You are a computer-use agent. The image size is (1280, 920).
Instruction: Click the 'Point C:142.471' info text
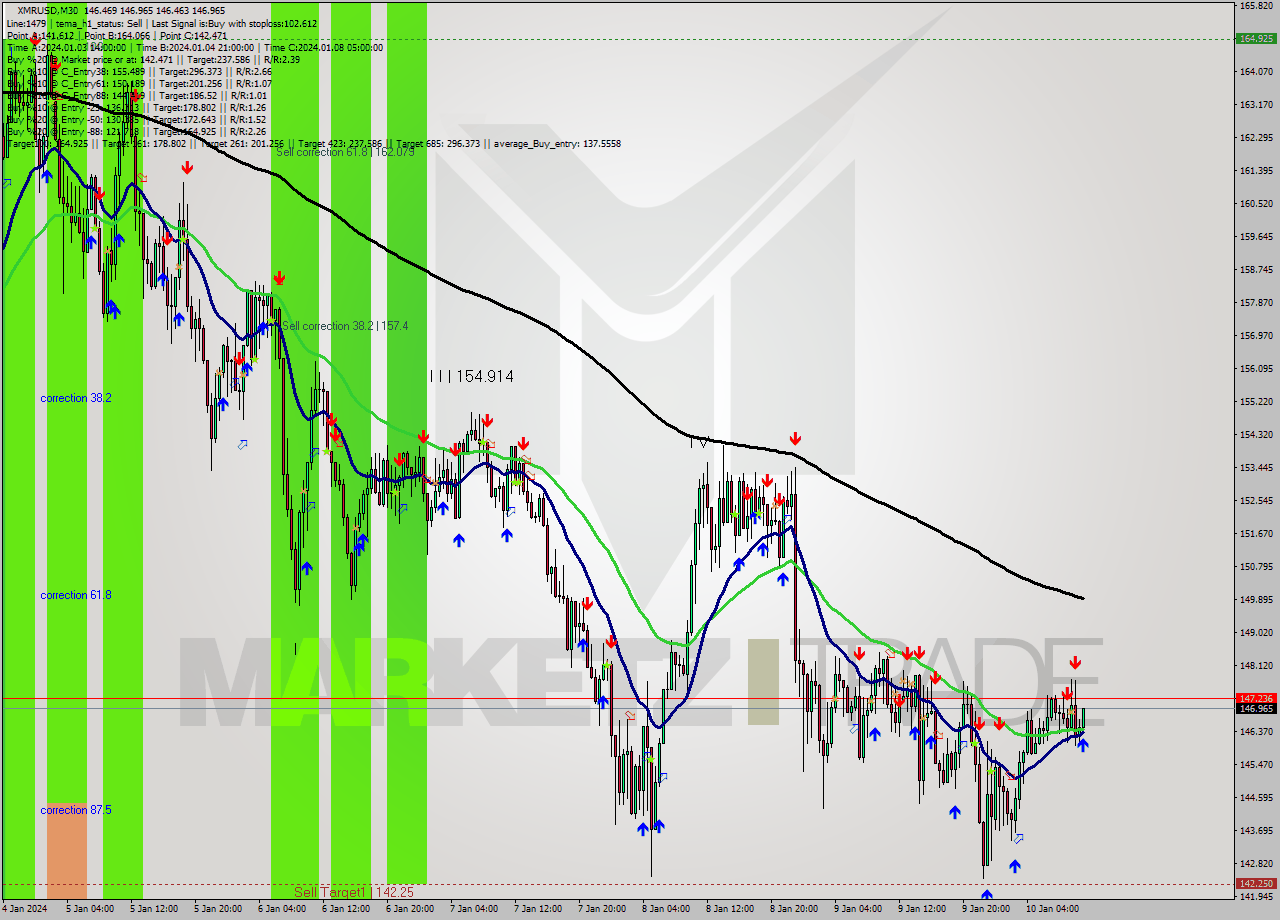[x=190, y=35]
